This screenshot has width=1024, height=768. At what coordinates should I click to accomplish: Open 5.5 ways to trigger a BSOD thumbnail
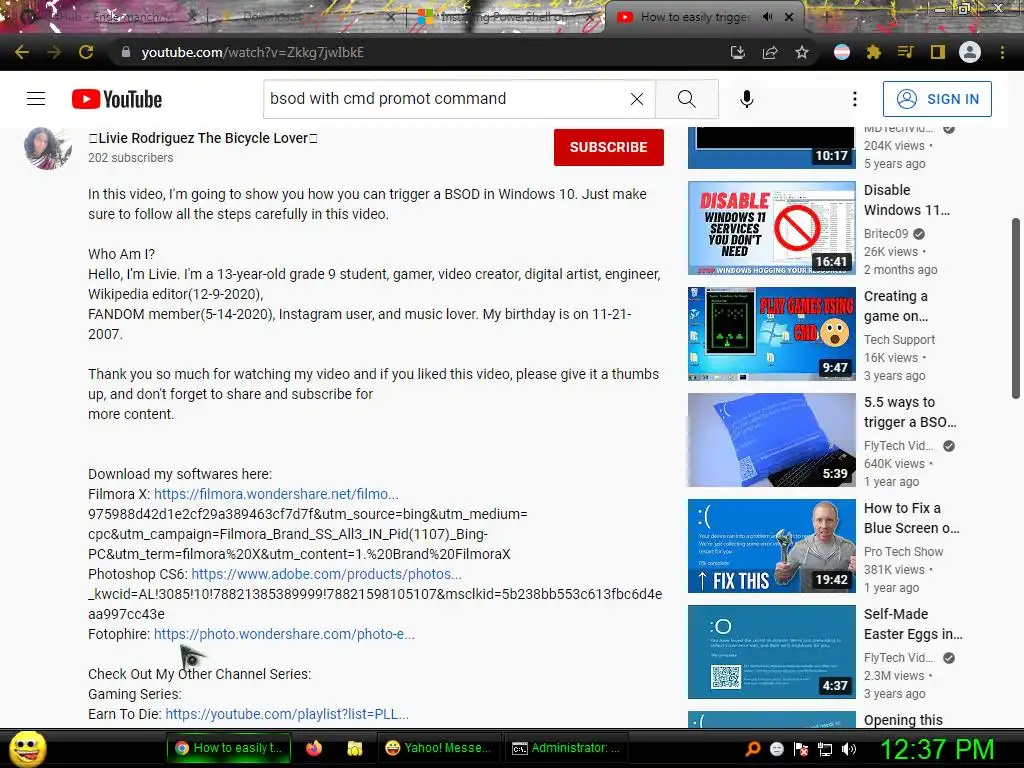772,440
